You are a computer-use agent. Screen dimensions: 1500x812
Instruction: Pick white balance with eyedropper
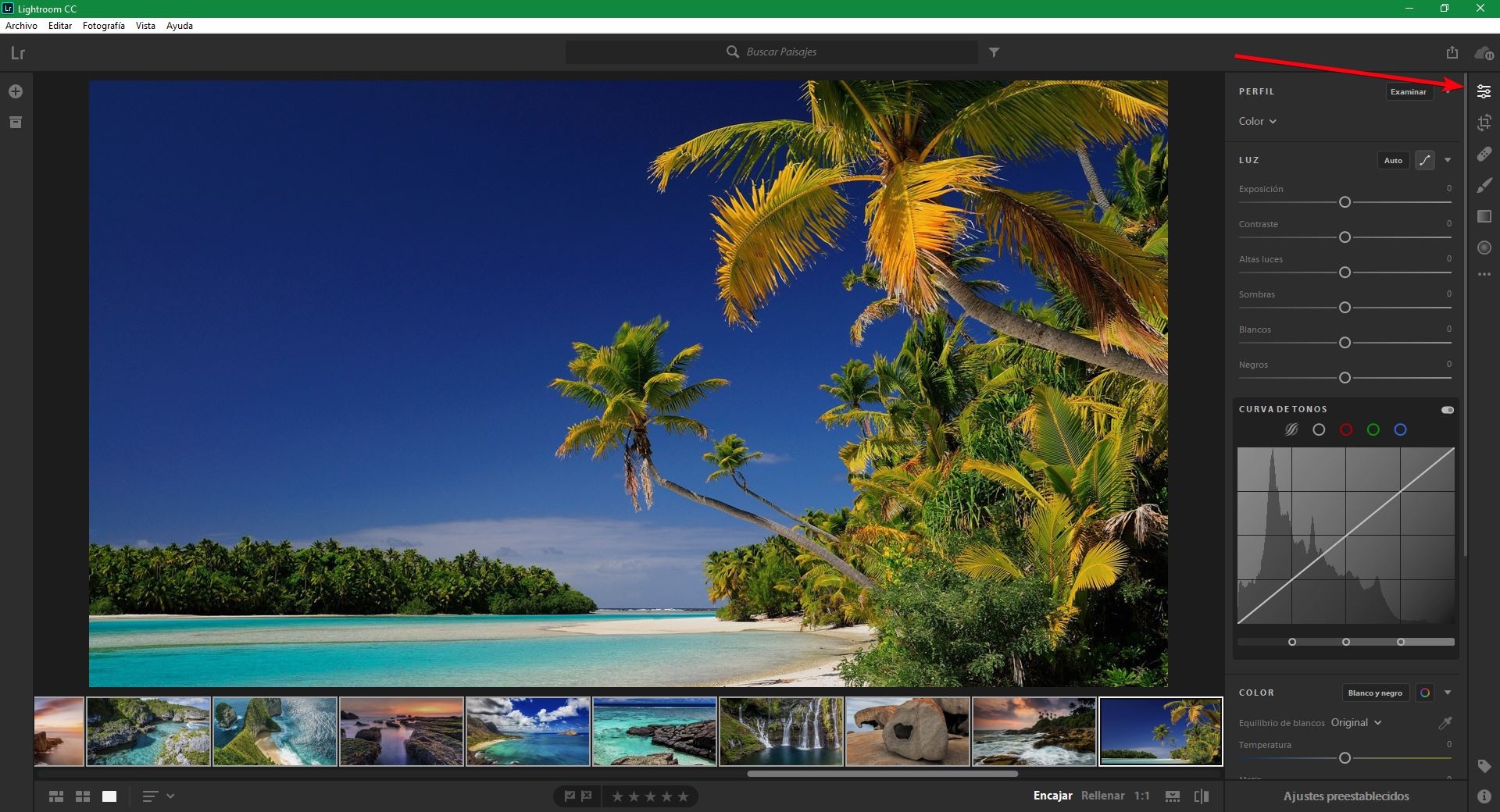[x=1445, y=723]
